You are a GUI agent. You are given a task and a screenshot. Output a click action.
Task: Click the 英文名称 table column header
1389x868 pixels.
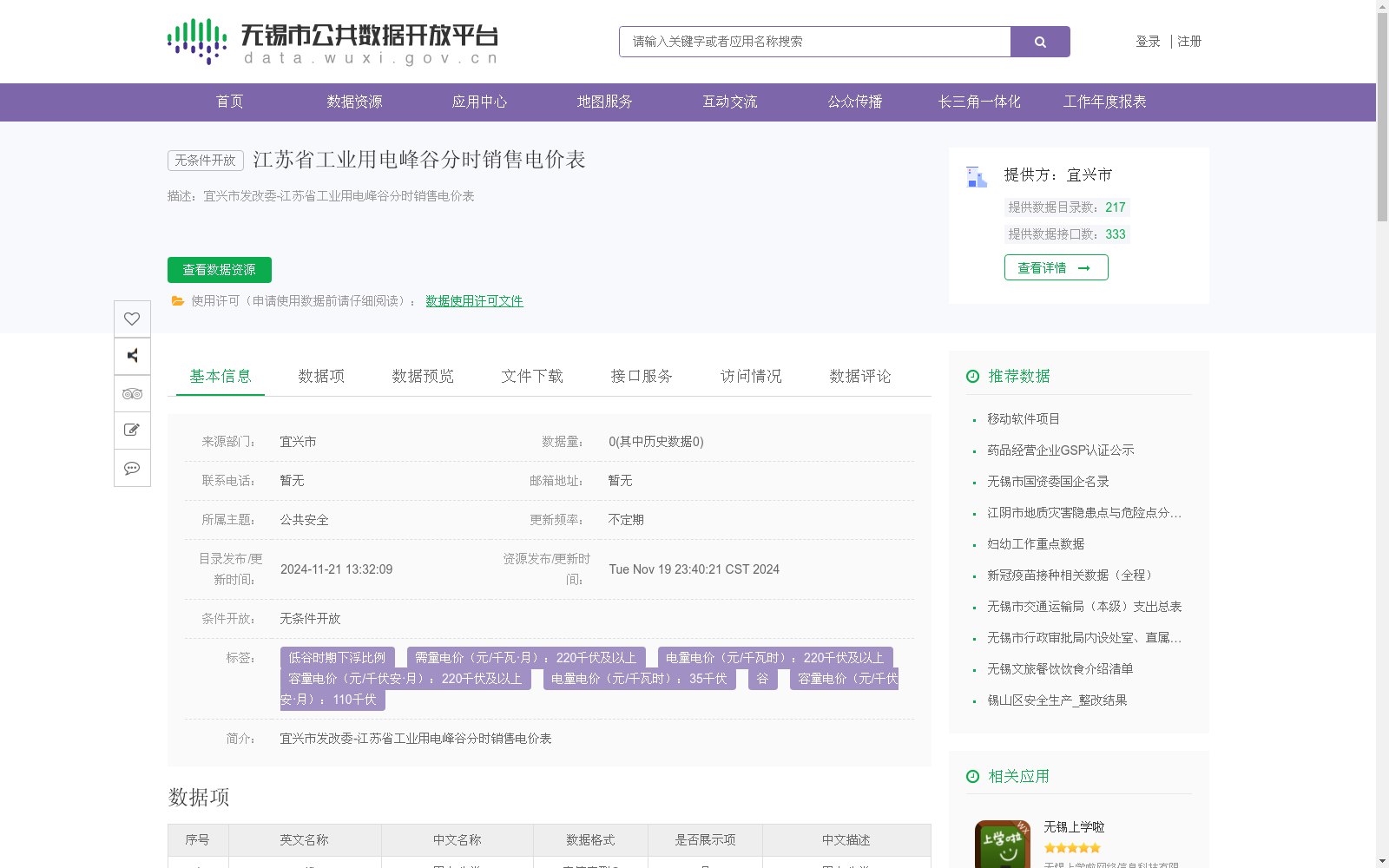tap(304, 840)
